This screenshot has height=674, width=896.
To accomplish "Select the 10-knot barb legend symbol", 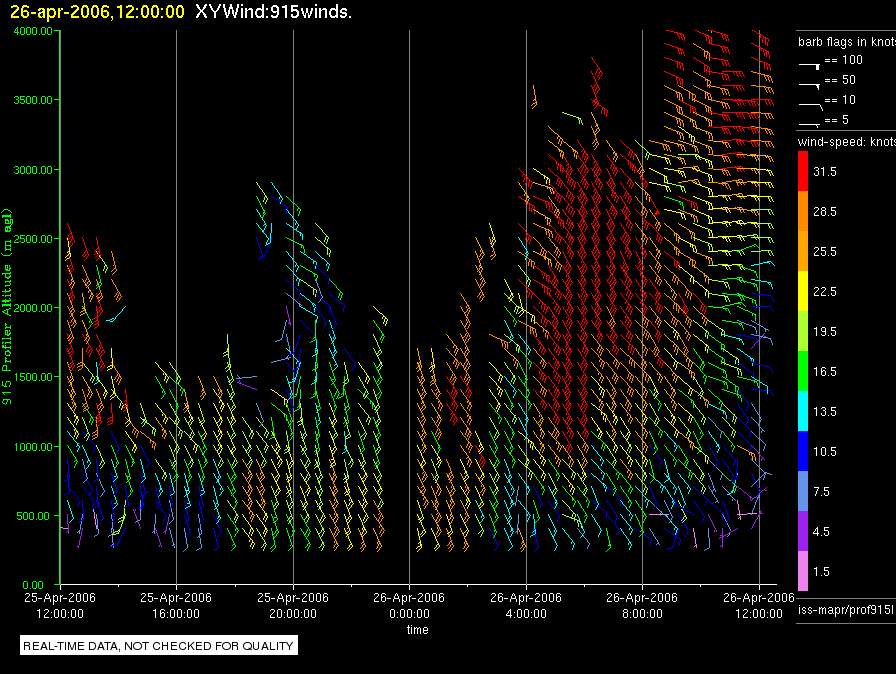I will coord(809,102).
